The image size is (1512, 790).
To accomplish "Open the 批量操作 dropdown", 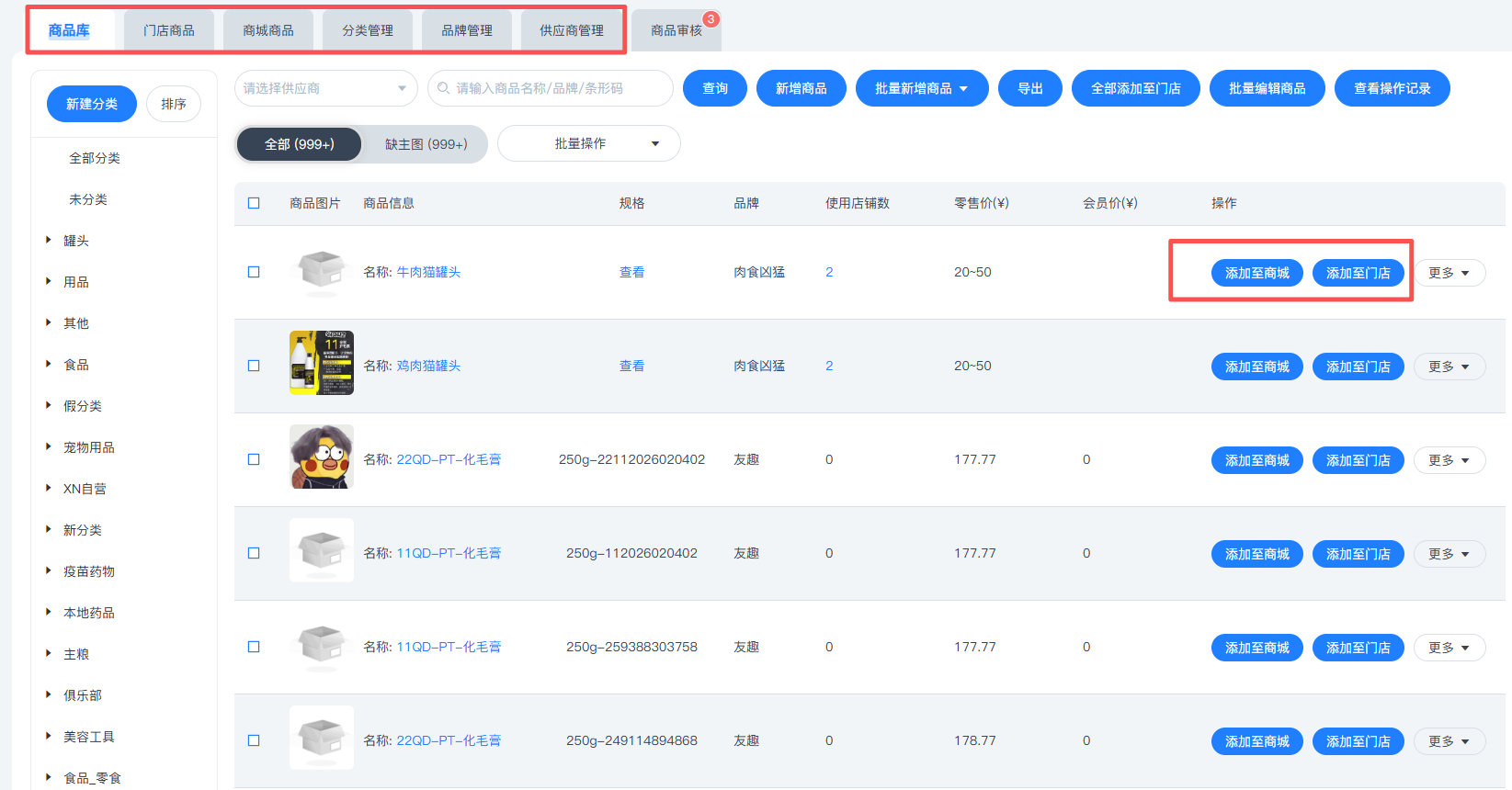I will [588, 143].
